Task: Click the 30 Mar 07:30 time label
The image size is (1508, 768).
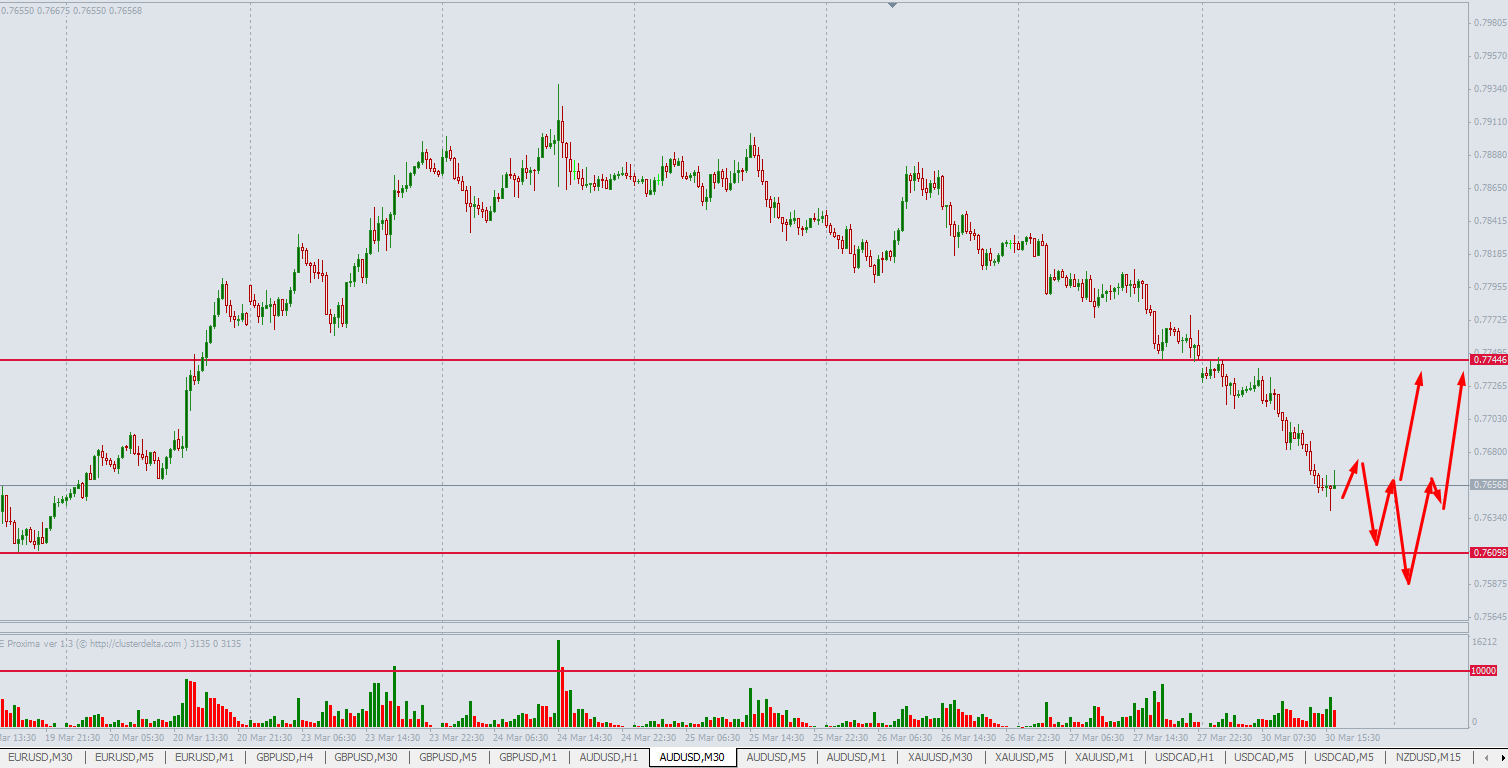Action: pyautogui.click(x=1288, y=738)
